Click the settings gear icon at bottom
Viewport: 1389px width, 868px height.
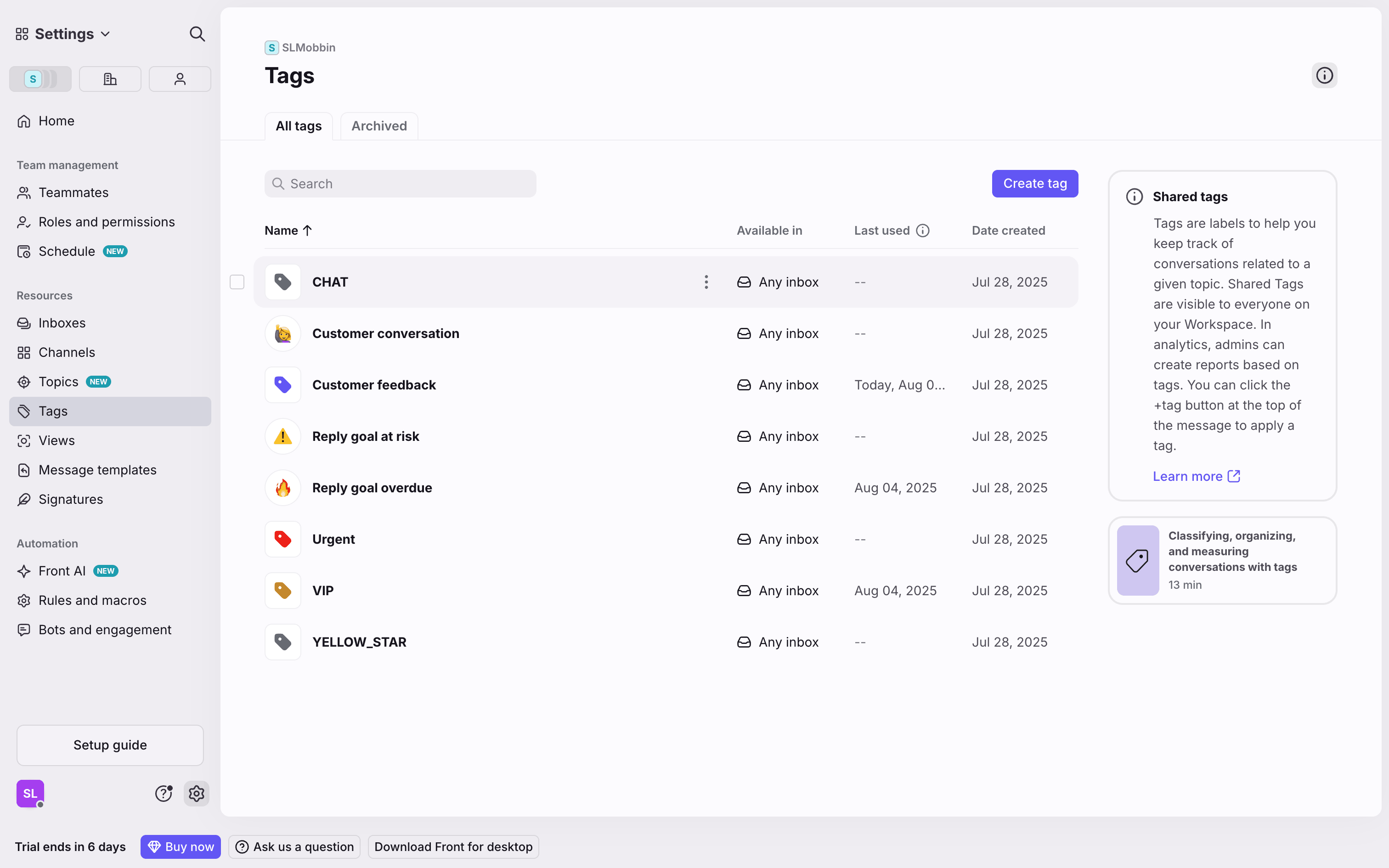196,794
